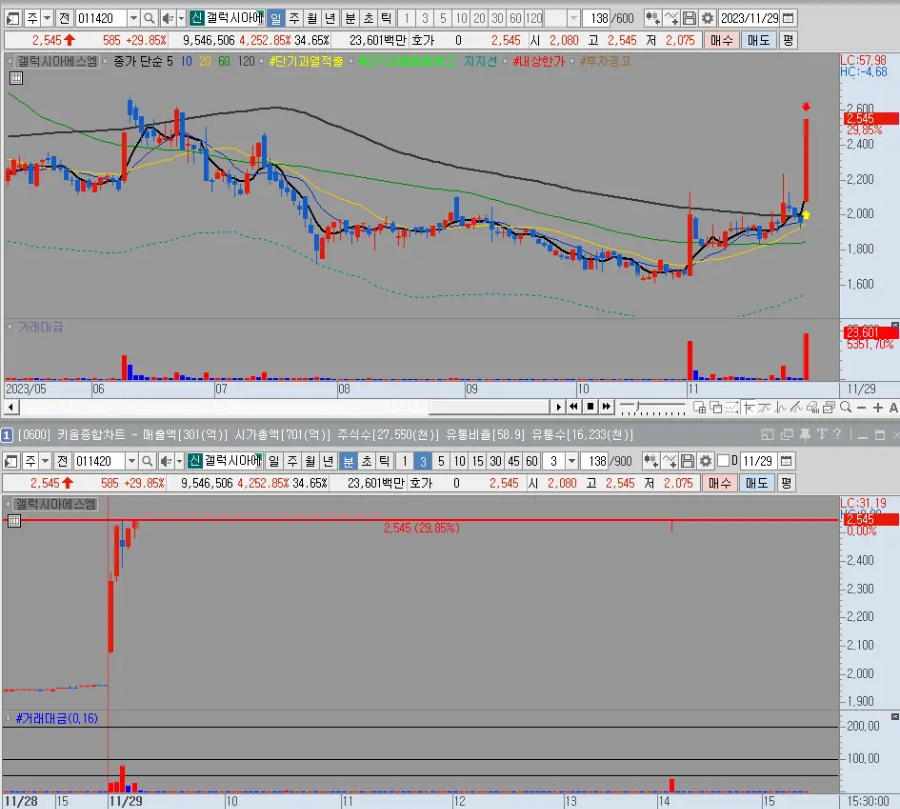Screen dimensions: 900x809
Task: Click the 매도 sell button in bottom panel
Action: [757, 483]
